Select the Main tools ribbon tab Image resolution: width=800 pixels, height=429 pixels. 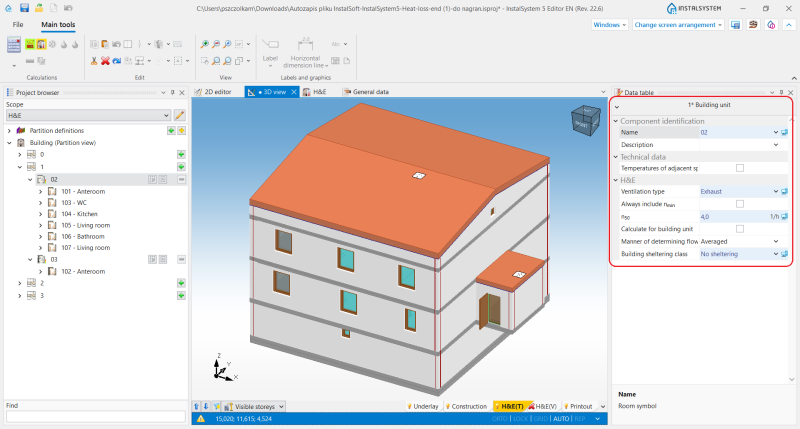point(58,24)
